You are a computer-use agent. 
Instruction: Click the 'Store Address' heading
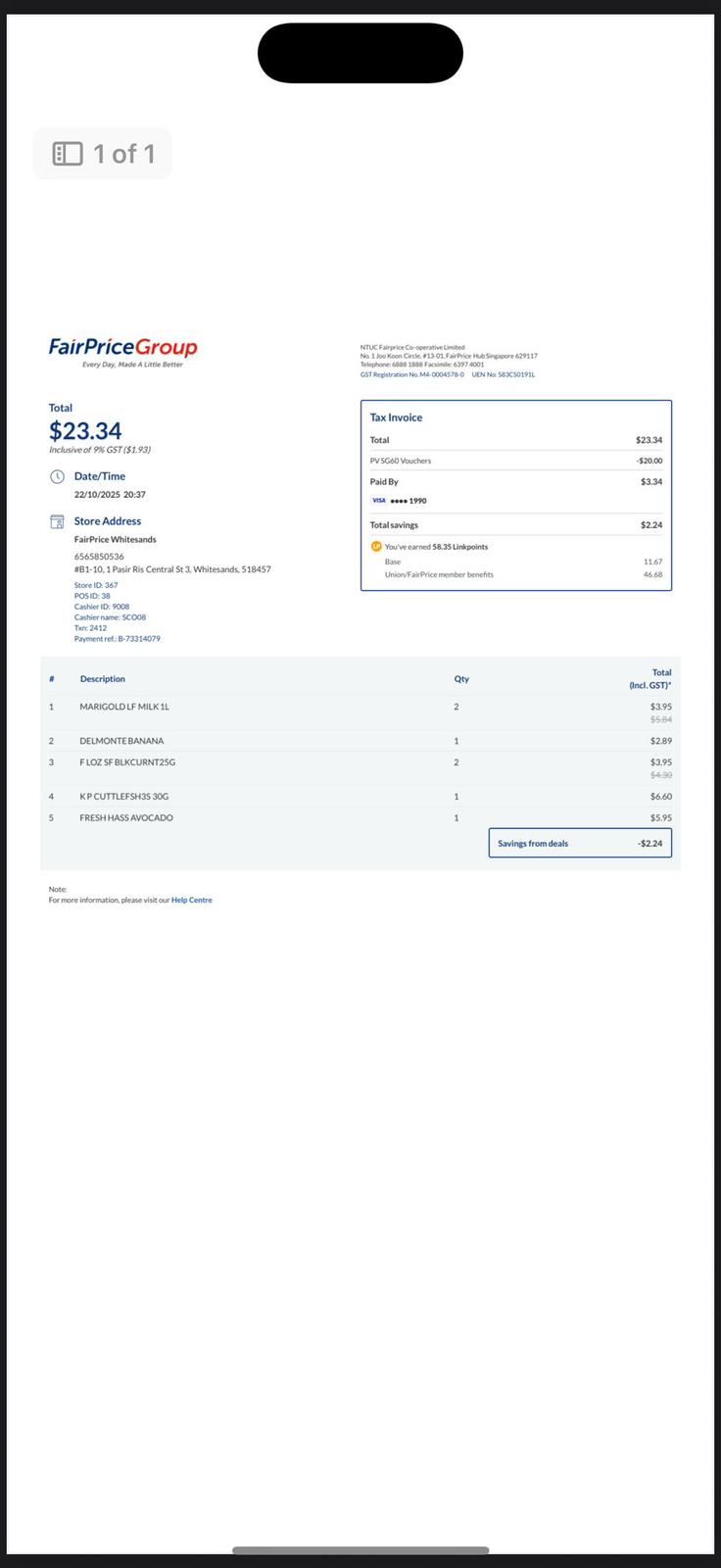[x=108, y=521]
